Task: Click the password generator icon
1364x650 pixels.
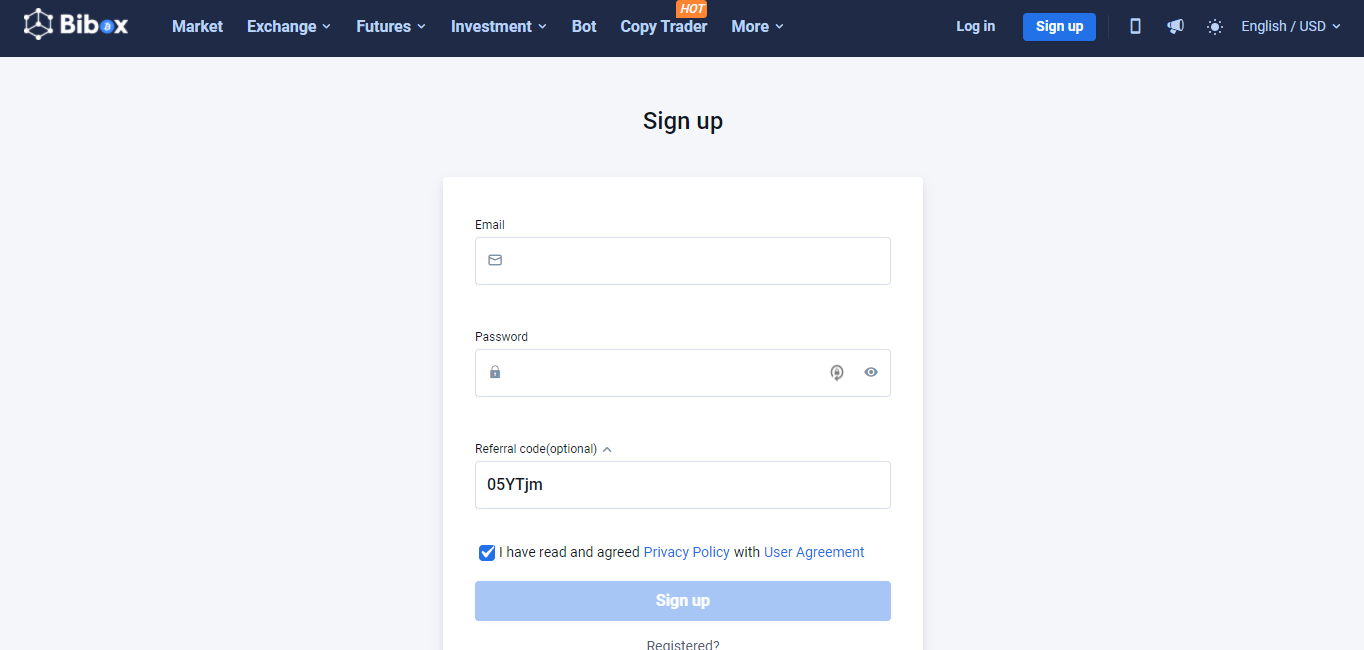Action: 837,372
